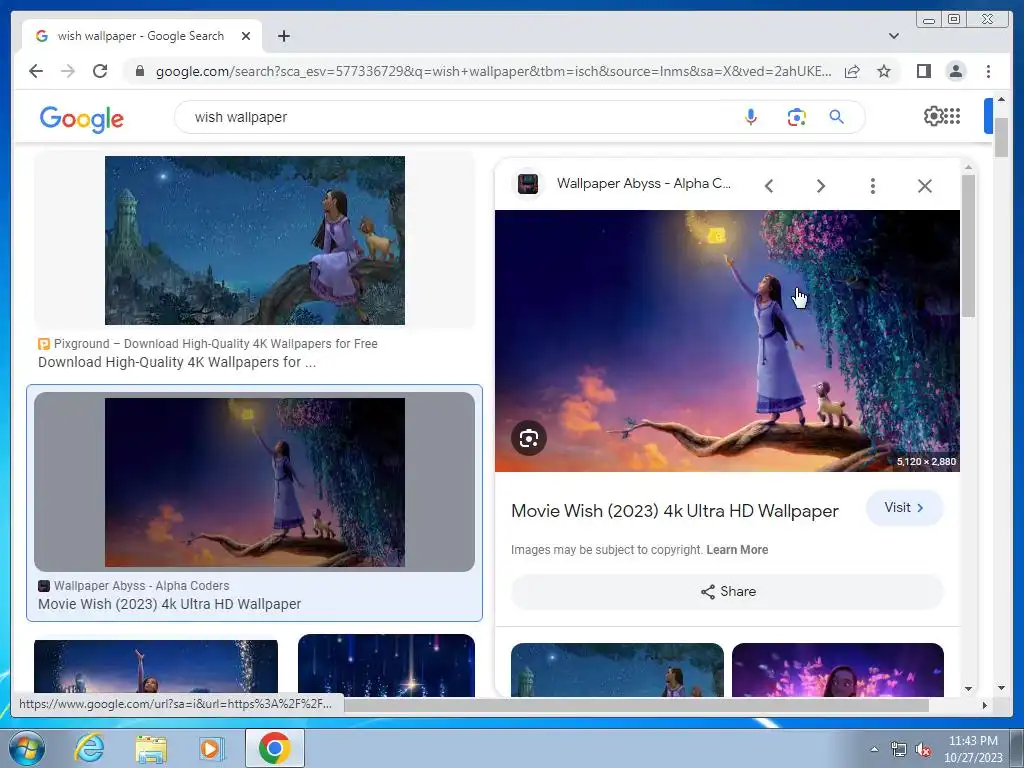Click Chrome icon in taskbar
The image size is (1024, 768).
coord(274,748)
